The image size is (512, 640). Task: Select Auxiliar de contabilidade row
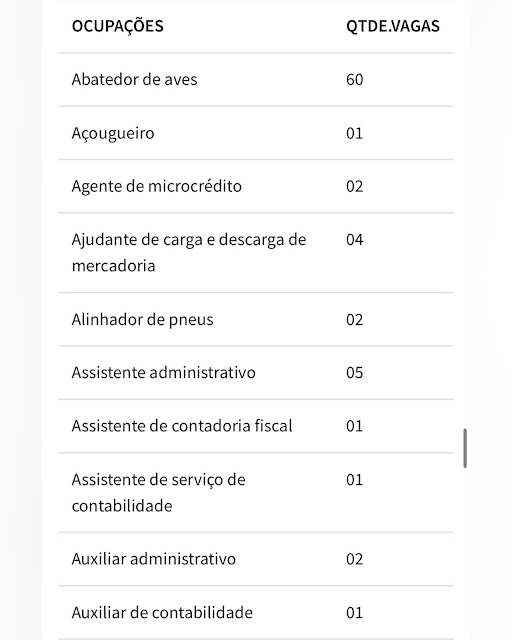point(256,612)
